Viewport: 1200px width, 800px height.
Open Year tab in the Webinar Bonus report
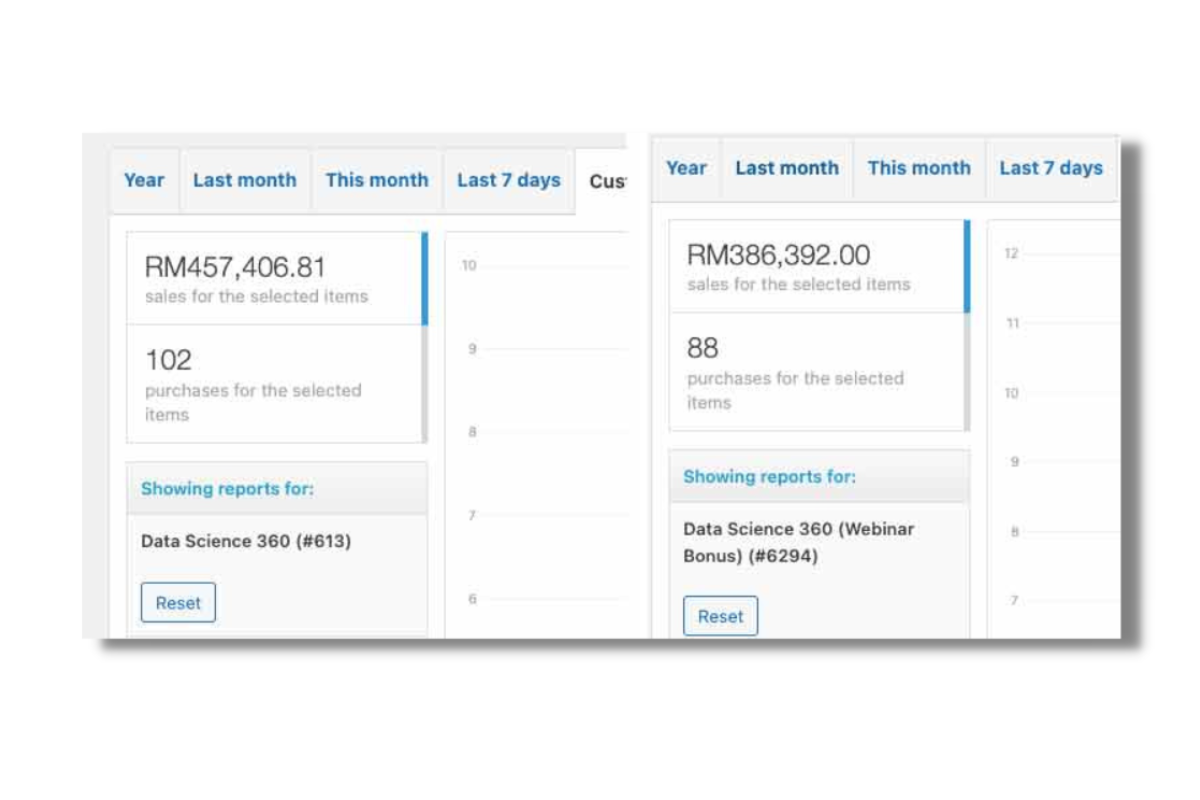(x=686, y=169)
